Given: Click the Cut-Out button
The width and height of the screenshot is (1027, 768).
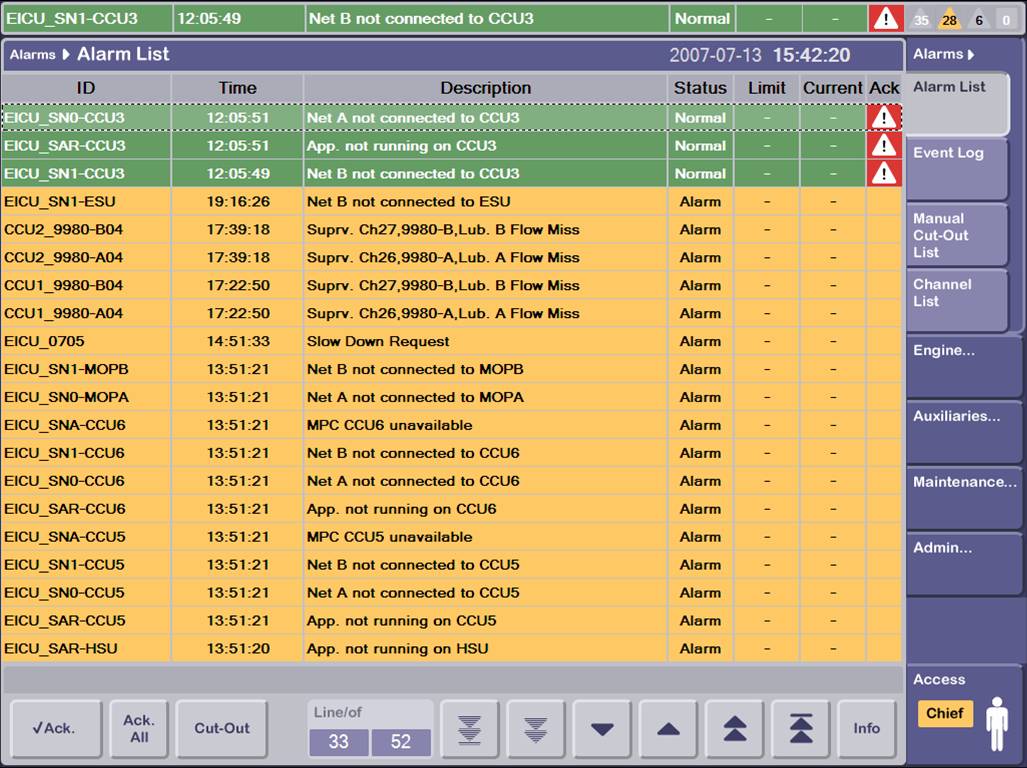Looking at the screenshot, I should (x=222, y=729).
